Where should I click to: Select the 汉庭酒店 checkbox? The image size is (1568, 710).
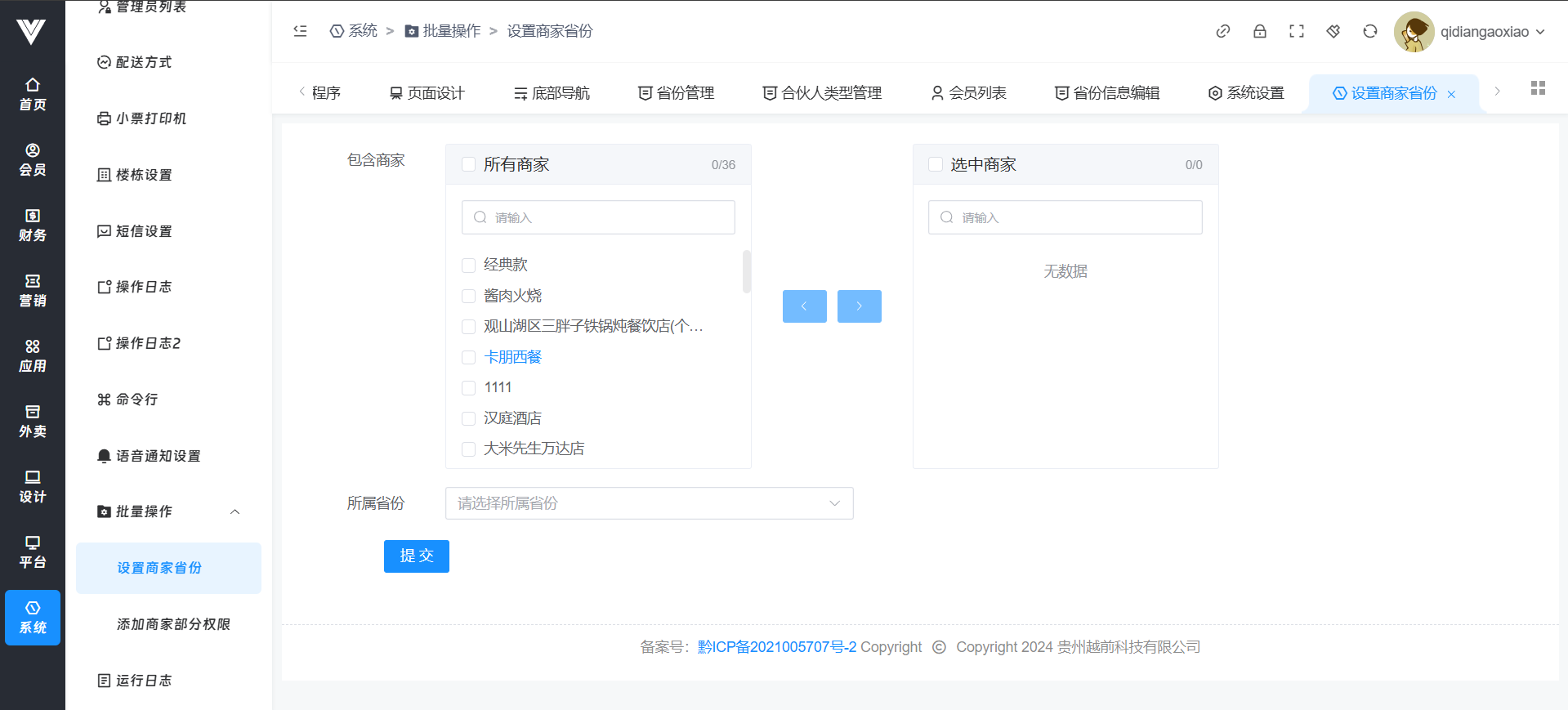469,418
